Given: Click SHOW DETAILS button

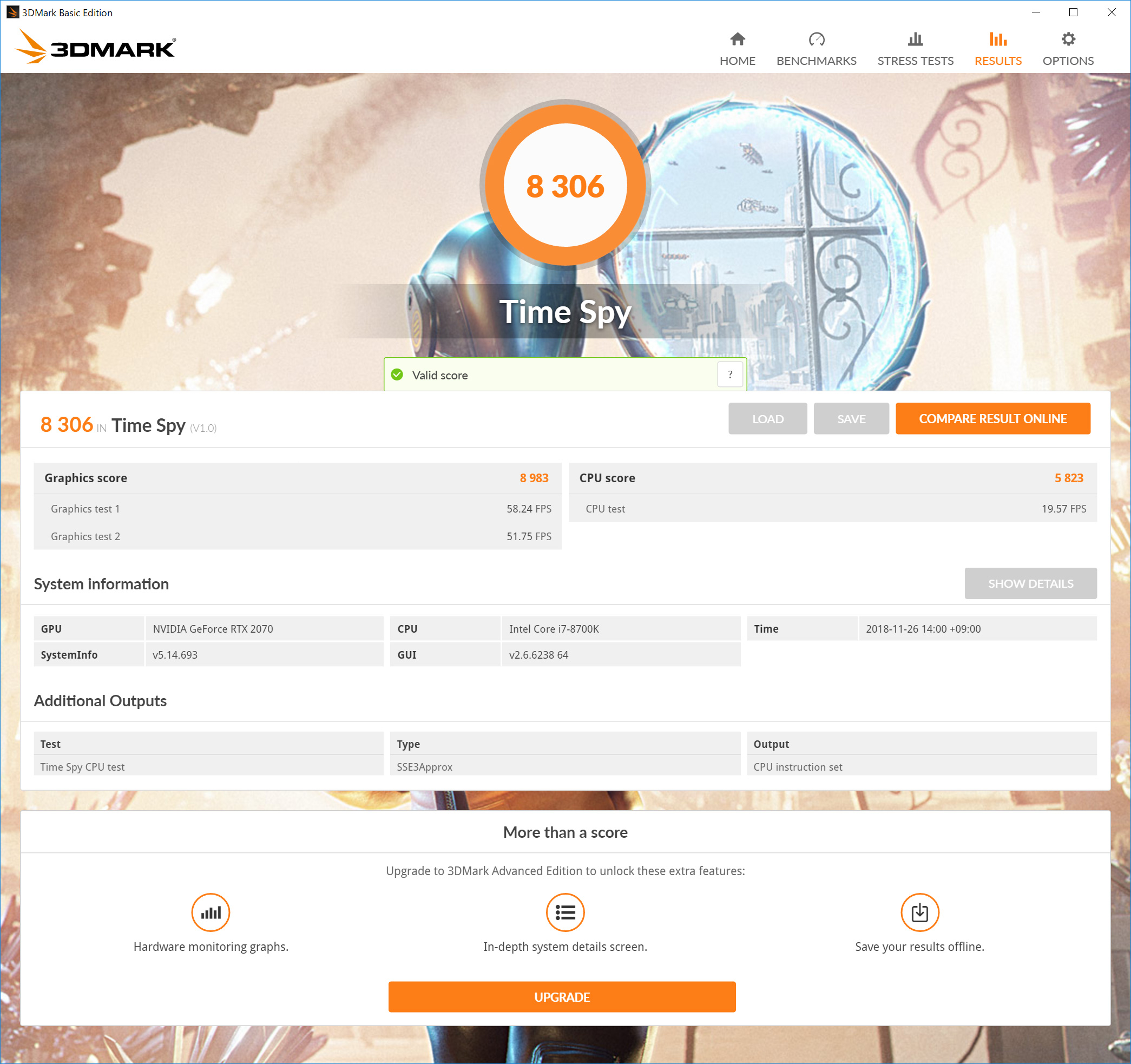Looking at the screenshot, I should point(1030,583).
